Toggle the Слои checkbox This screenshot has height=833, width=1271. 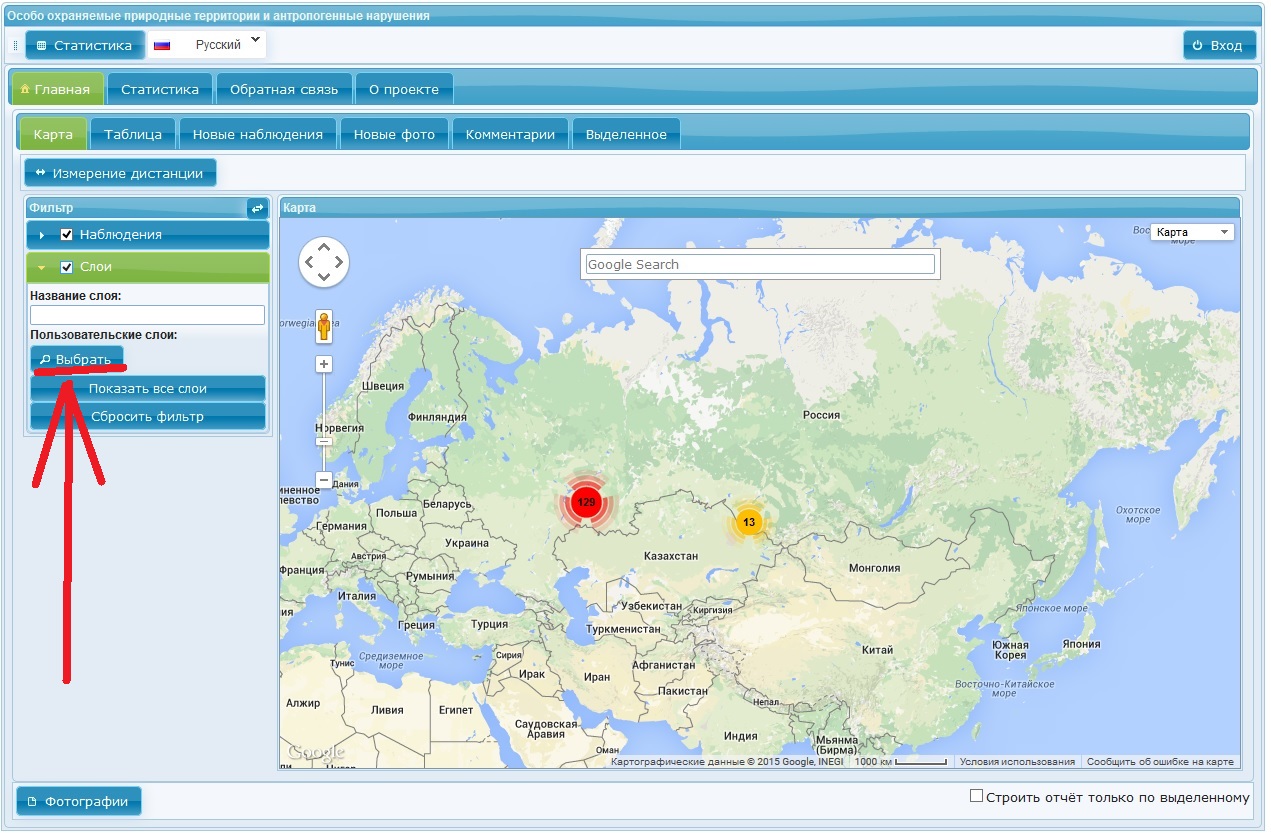pos(67,267)
